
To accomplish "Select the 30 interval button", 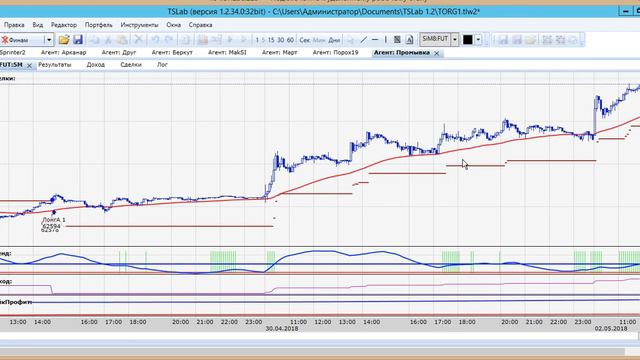I will 280,40.
